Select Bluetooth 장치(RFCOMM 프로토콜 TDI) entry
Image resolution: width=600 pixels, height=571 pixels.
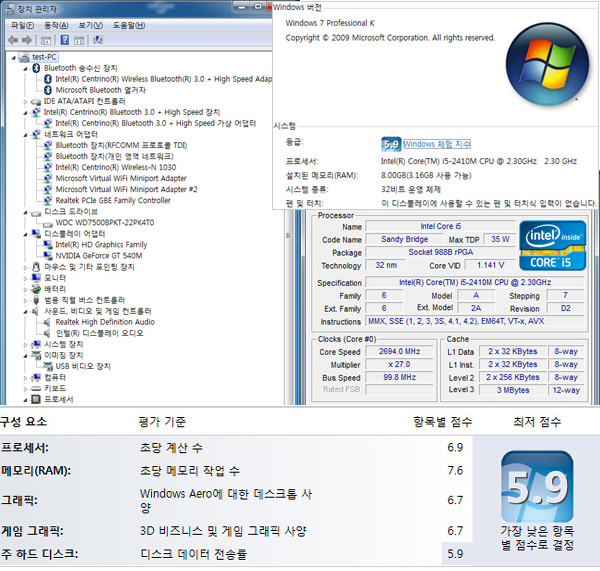(121, 145)
